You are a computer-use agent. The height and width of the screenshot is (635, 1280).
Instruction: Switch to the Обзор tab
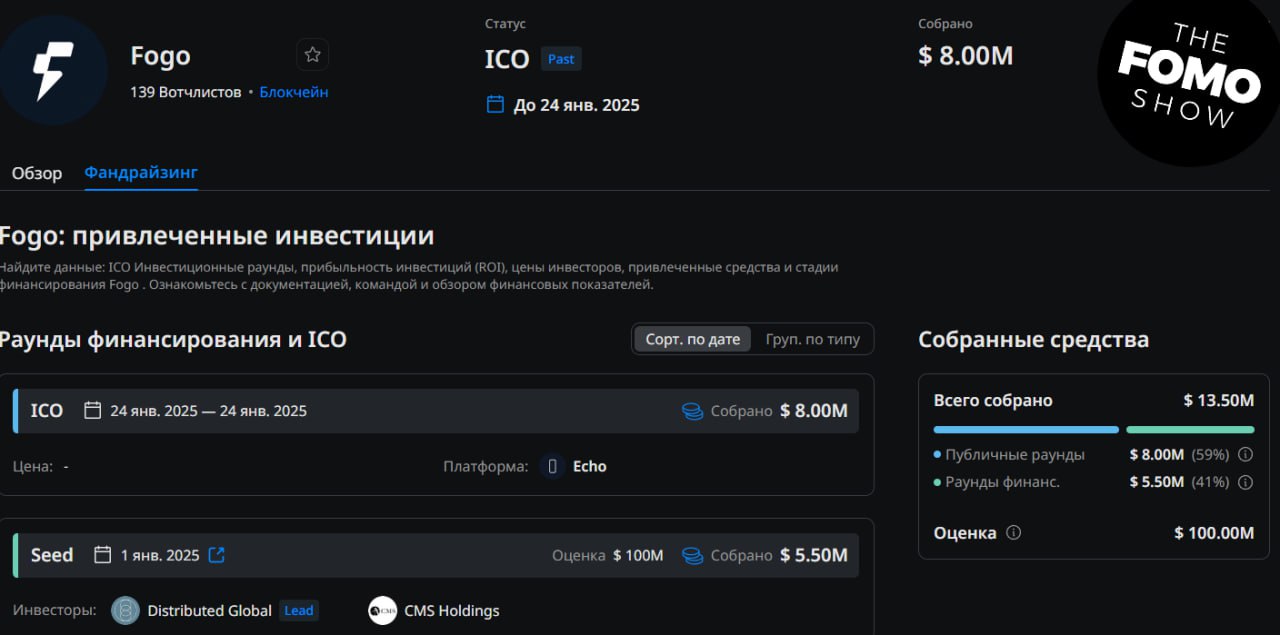[x=37, y=173]
